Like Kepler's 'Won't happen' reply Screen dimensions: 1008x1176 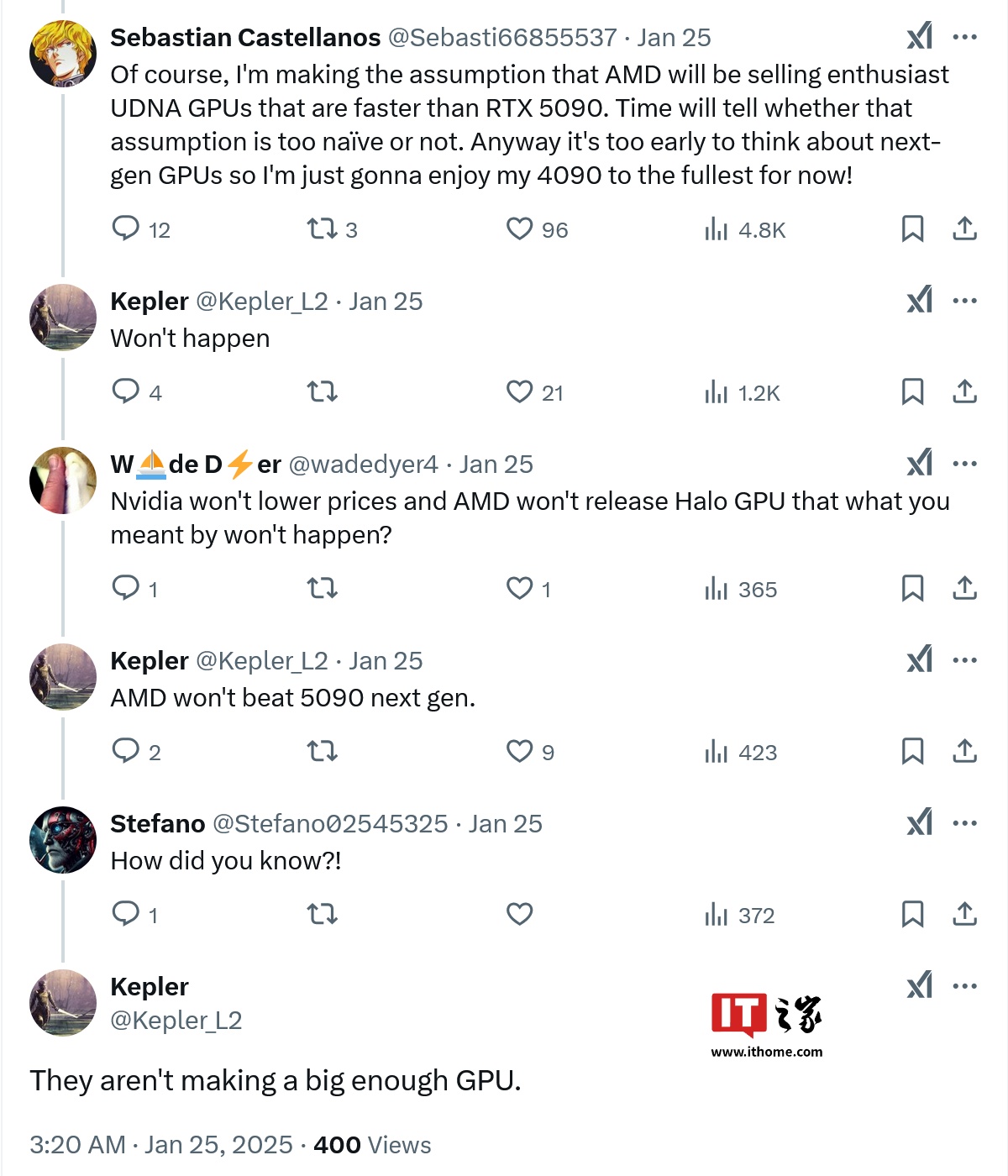[x=519, y=391]
